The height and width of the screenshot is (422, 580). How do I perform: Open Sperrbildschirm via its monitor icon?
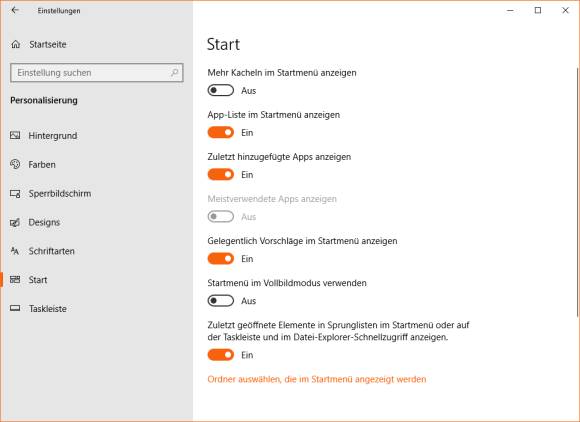pyautogui.click(x=15, y=193)
